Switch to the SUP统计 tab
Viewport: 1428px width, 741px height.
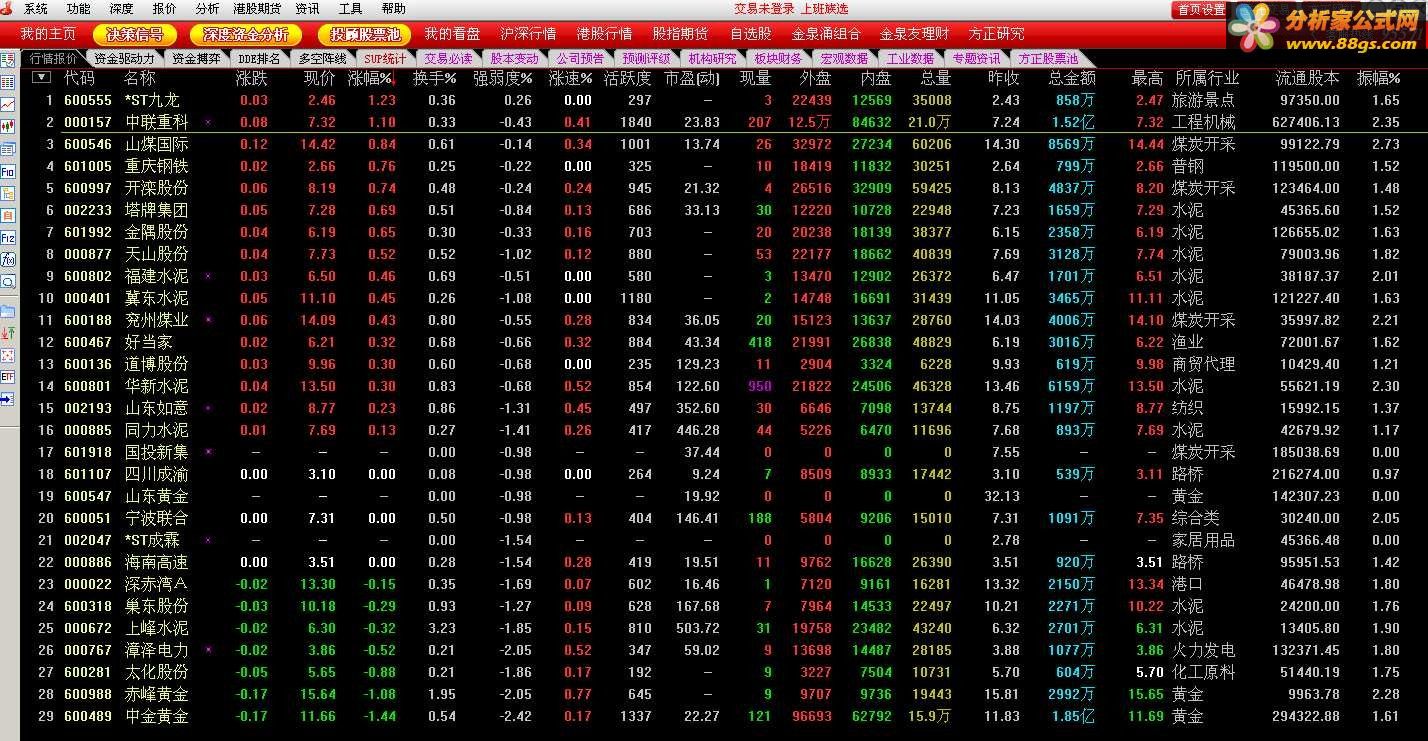click(x=385, y=59)
